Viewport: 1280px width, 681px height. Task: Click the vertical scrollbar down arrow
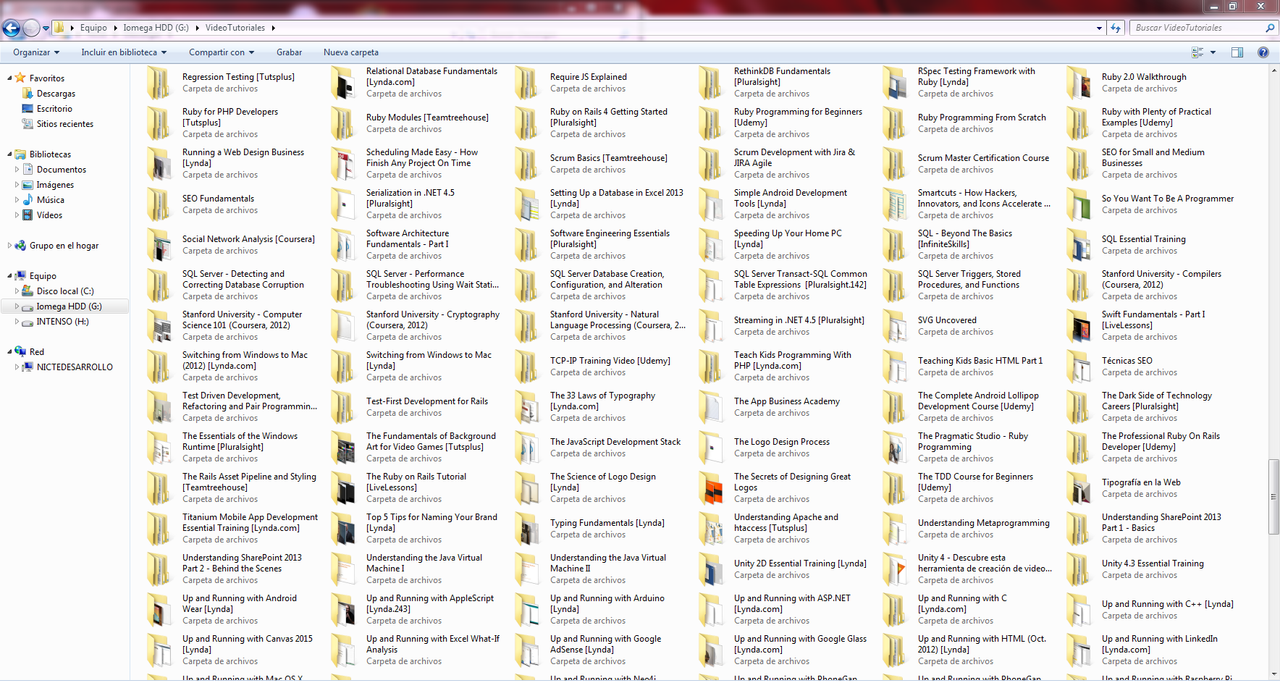coord(1273,675)
